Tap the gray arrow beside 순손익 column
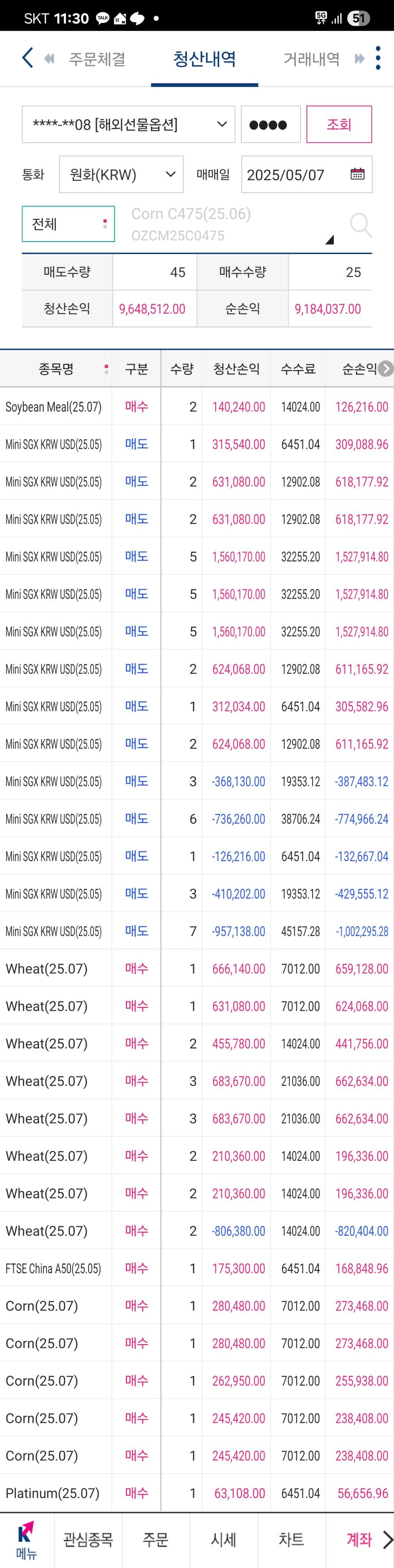Screen dimensions: 394x1568 tap(386, 368)
